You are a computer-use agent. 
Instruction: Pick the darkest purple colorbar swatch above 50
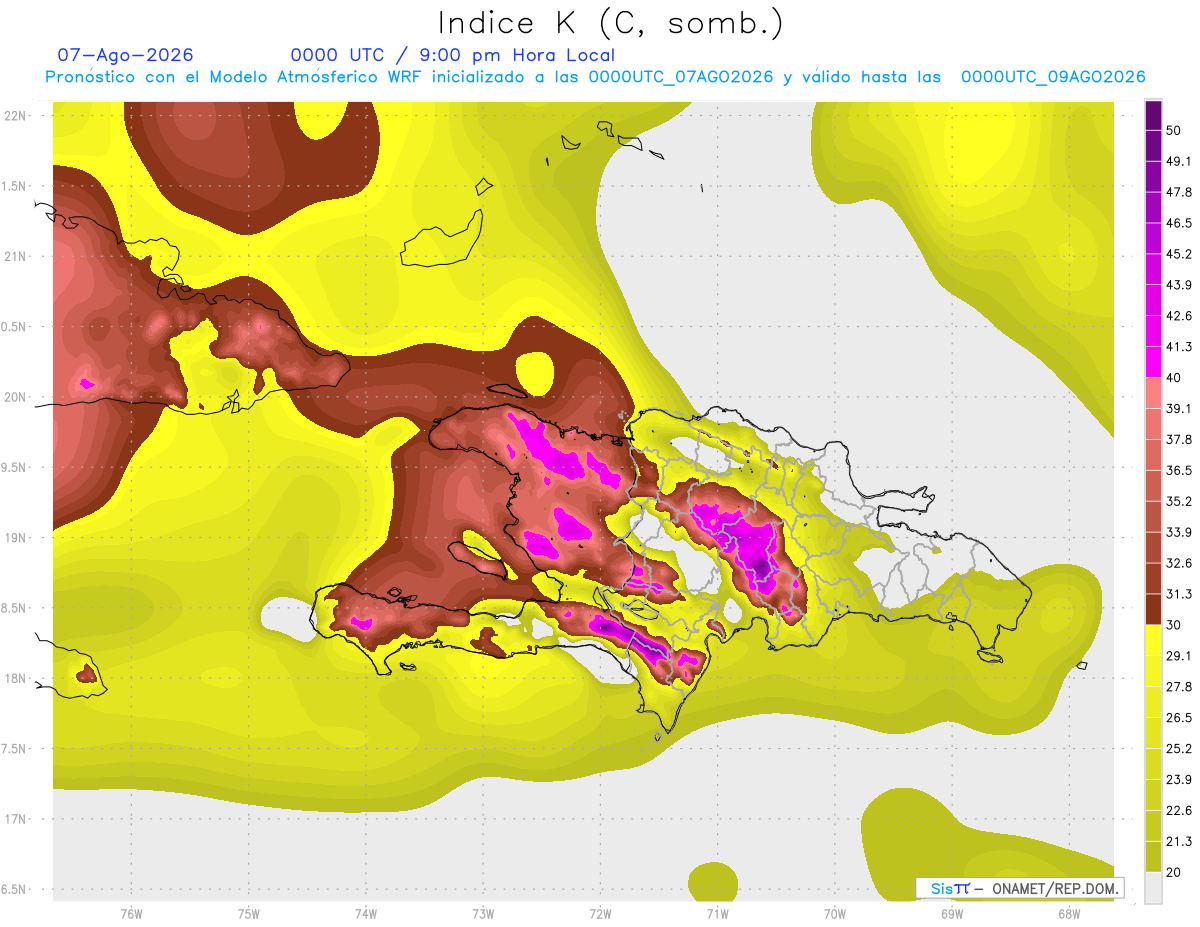[1153, 115]
